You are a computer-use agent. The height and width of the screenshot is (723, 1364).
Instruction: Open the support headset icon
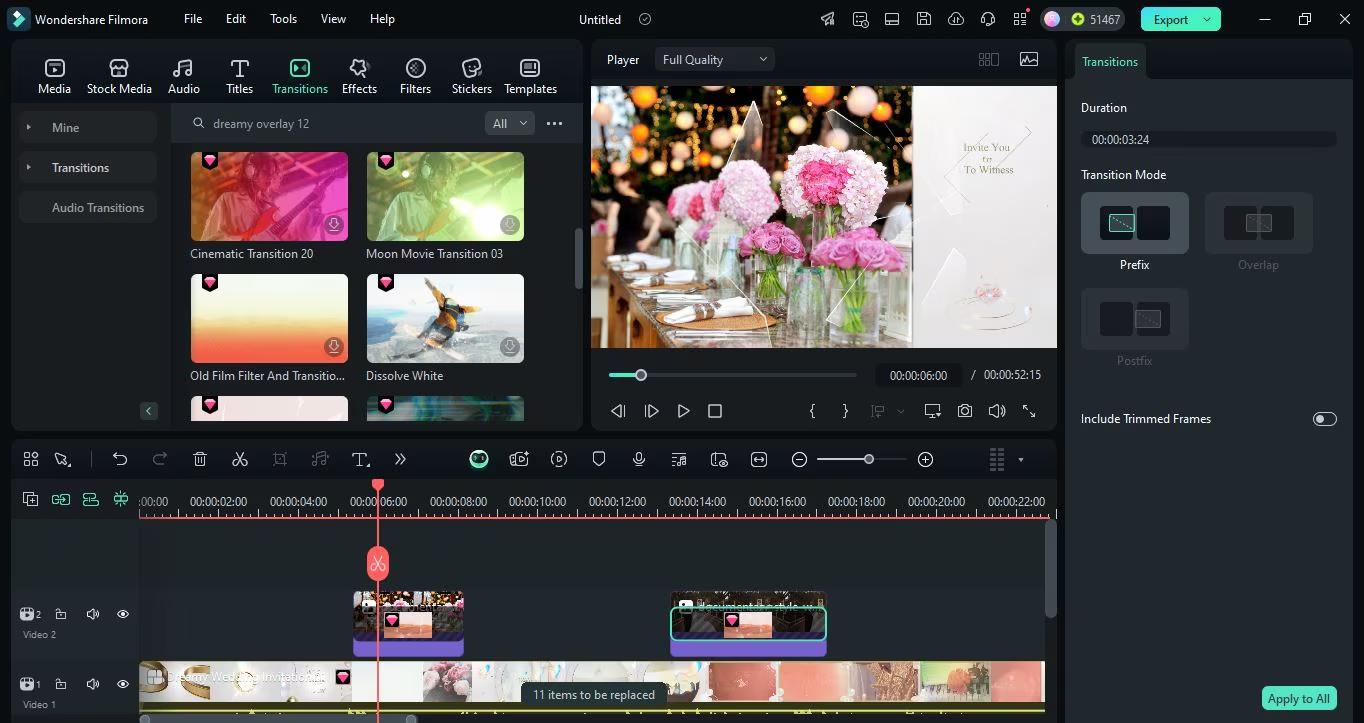point(988,19)
